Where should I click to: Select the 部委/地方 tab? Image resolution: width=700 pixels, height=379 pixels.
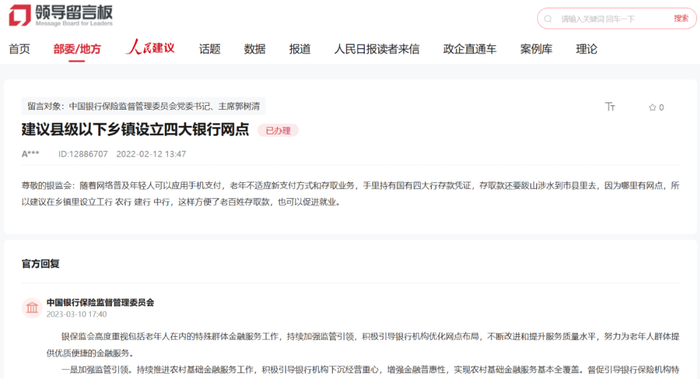click(77, 49)
